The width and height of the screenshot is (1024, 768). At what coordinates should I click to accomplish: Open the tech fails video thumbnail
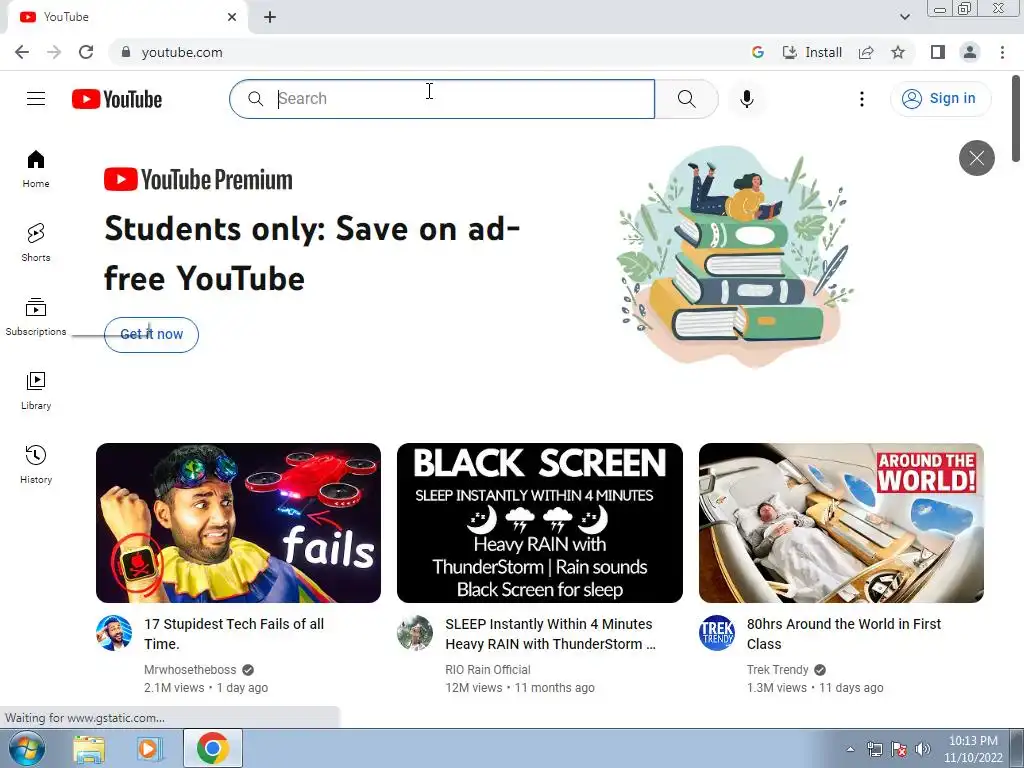pyautogui.click(x=238, y=522)
